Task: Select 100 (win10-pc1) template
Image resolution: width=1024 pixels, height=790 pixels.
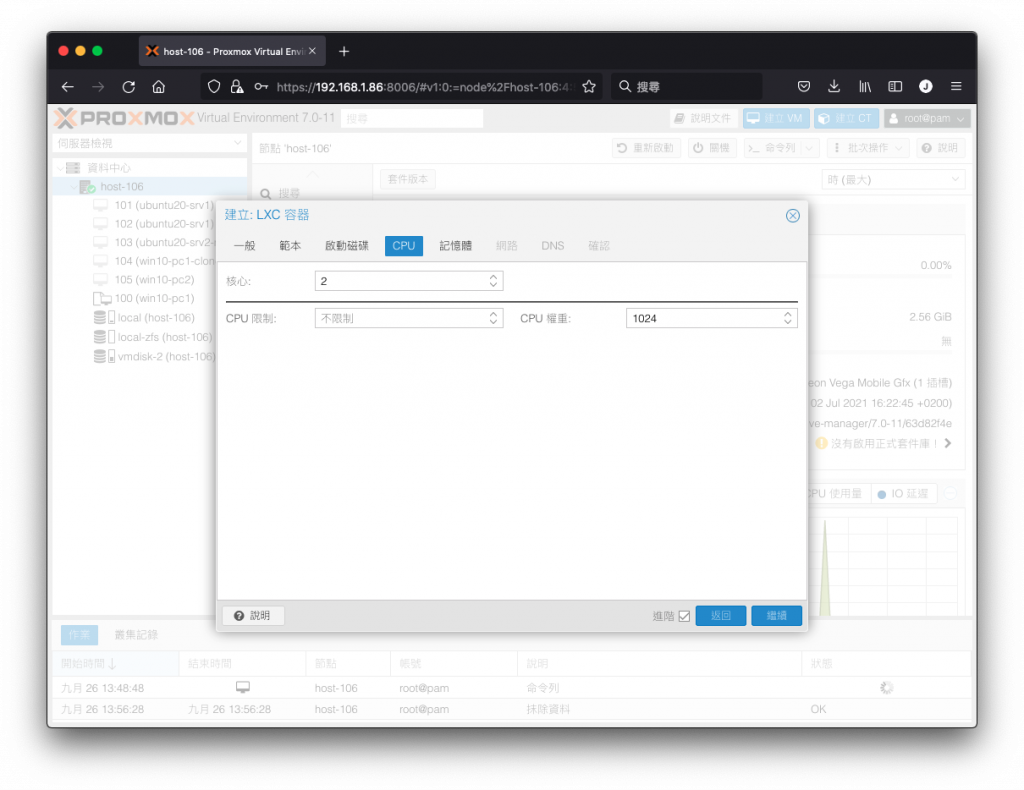Action: click(144, 298)
